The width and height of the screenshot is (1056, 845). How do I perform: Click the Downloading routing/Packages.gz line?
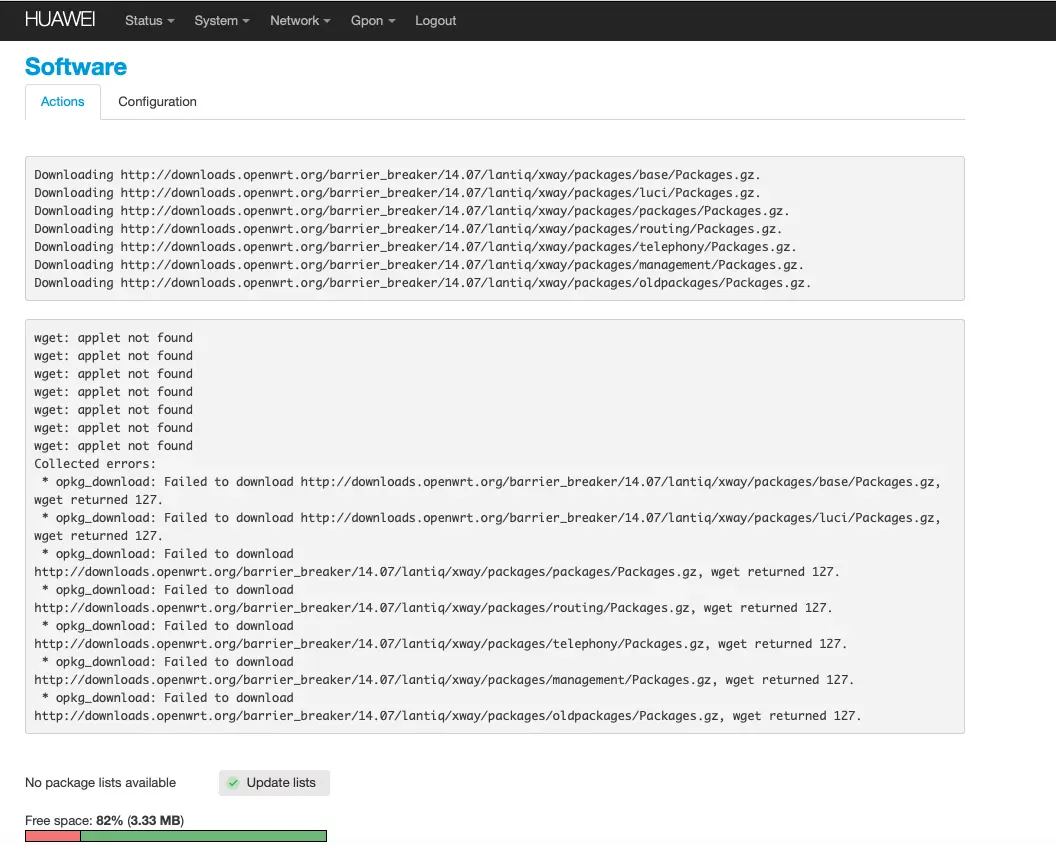tap(408, 229)
